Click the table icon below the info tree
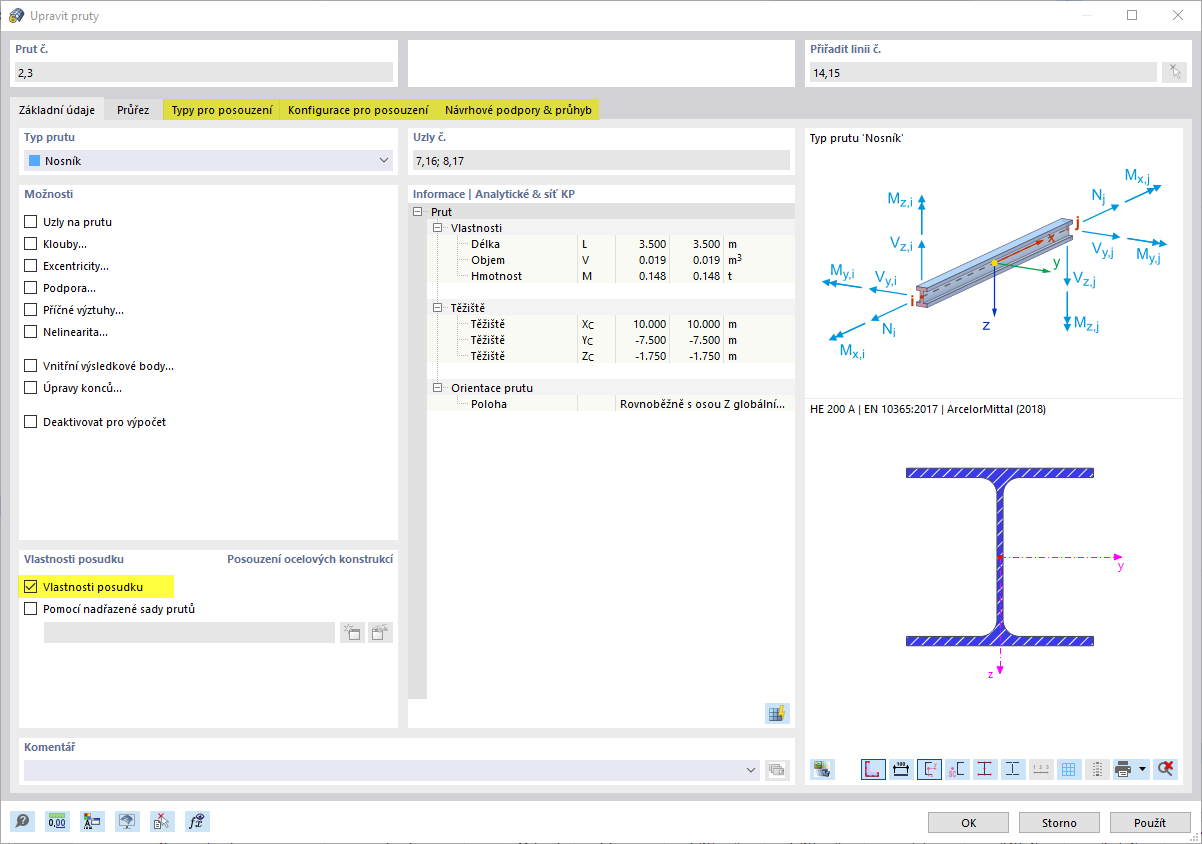This screenshot has height=844, width=1202. [777, 713]
